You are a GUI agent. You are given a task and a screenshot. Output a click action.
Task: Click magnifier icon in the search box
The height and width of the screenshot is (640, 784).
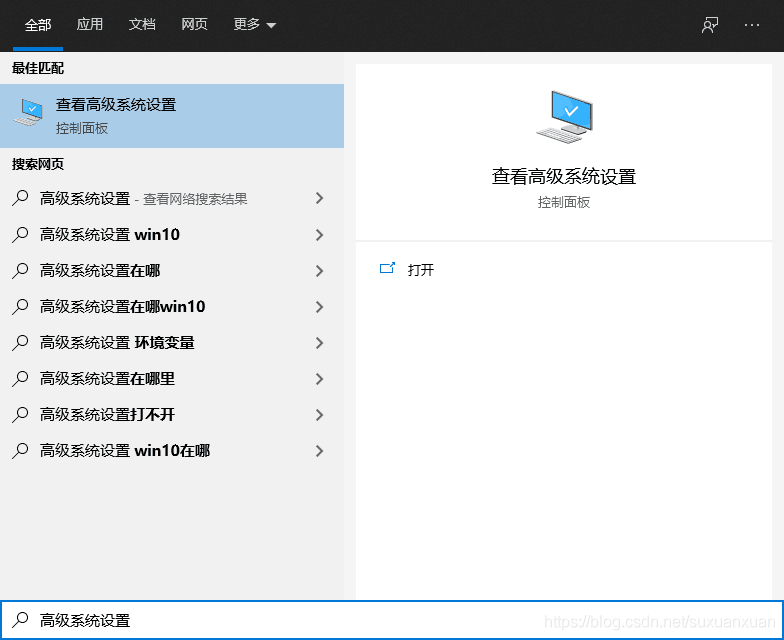[20, 620]
